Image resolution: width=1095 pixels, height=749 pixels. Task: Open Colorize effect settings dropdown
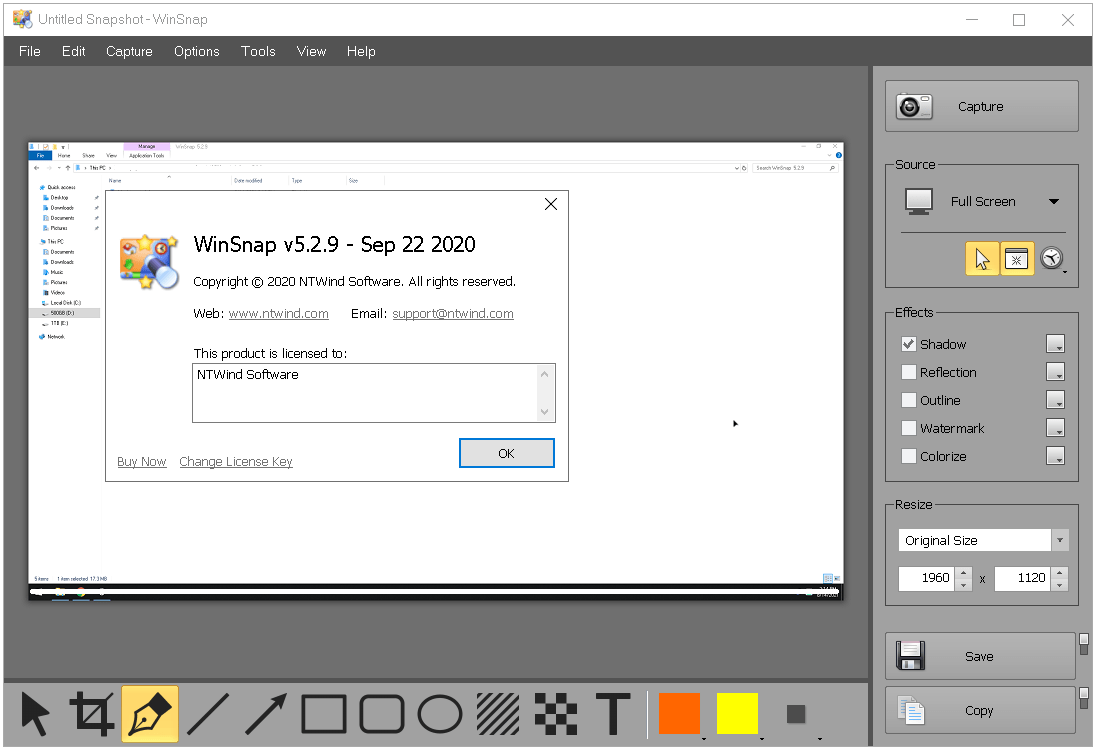pyautogui.click(x=1055, y=455)
